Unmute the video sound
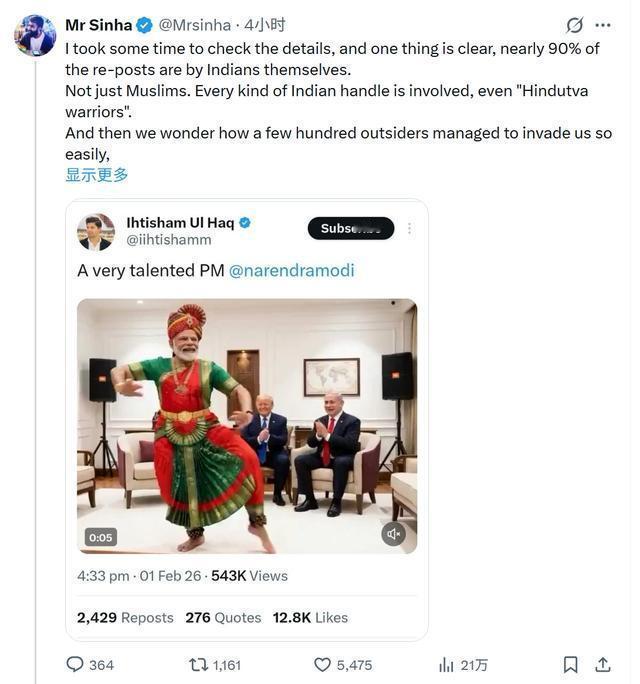The width and height of the screenshot is (640, 684). (394, 534)
